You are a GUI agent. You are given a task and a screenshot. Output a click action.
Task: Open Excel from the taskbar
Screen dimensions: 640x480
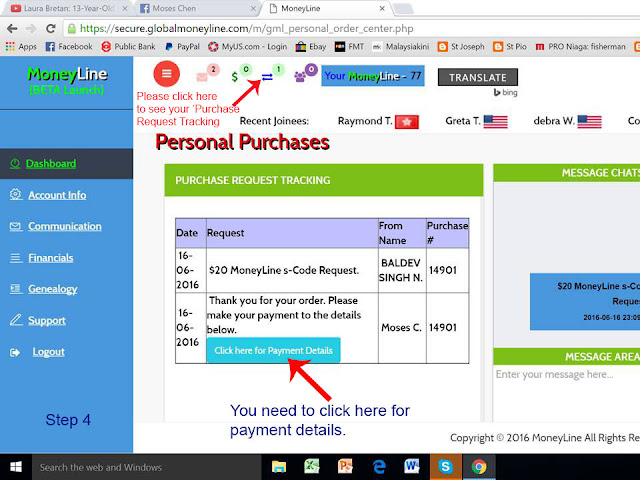click(312, 467)
